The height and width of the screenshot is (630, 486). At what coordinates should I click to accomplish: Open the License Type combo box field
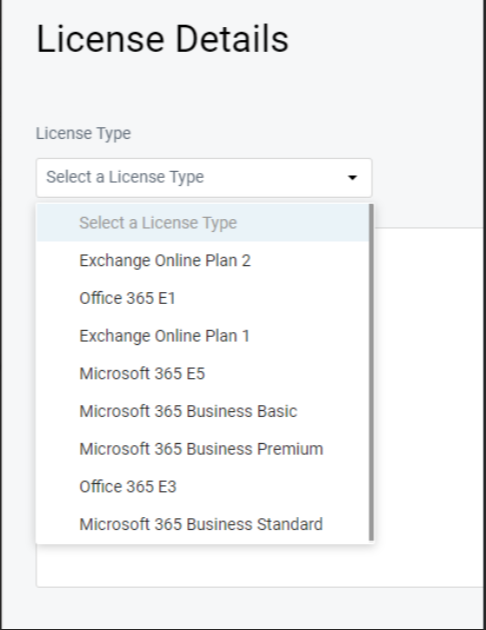pyautogui.click(x=204, y=178)
